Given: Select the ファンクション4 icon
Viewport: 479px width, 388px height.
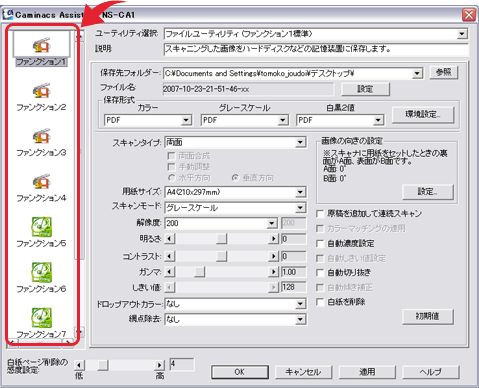Looking at the screenshot, I should (41, 182).
